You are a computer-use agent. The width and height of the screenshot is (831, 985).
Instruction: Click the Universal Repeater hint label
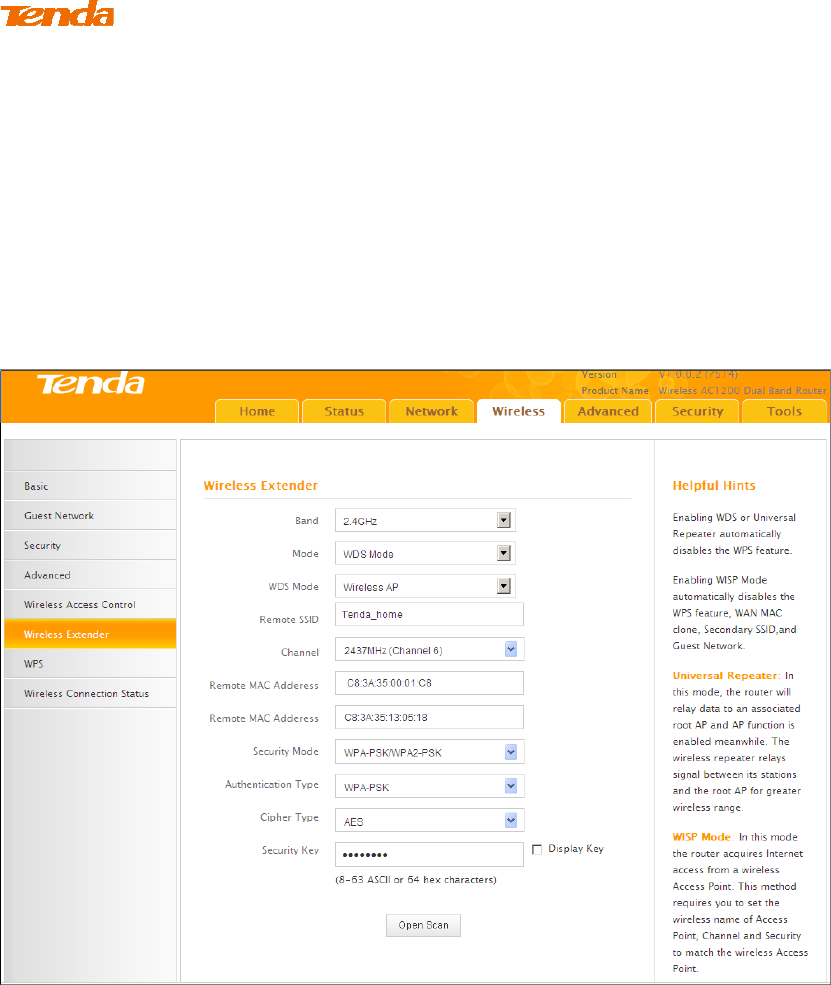(x=726, y=676)
